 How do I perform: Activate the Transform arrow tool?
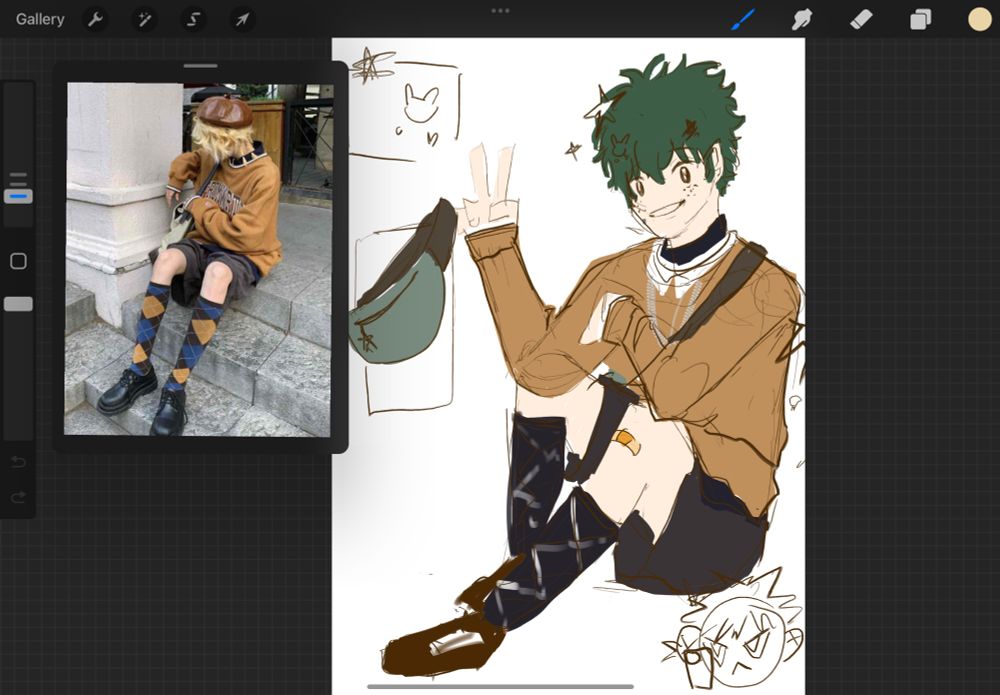point(242,20)
